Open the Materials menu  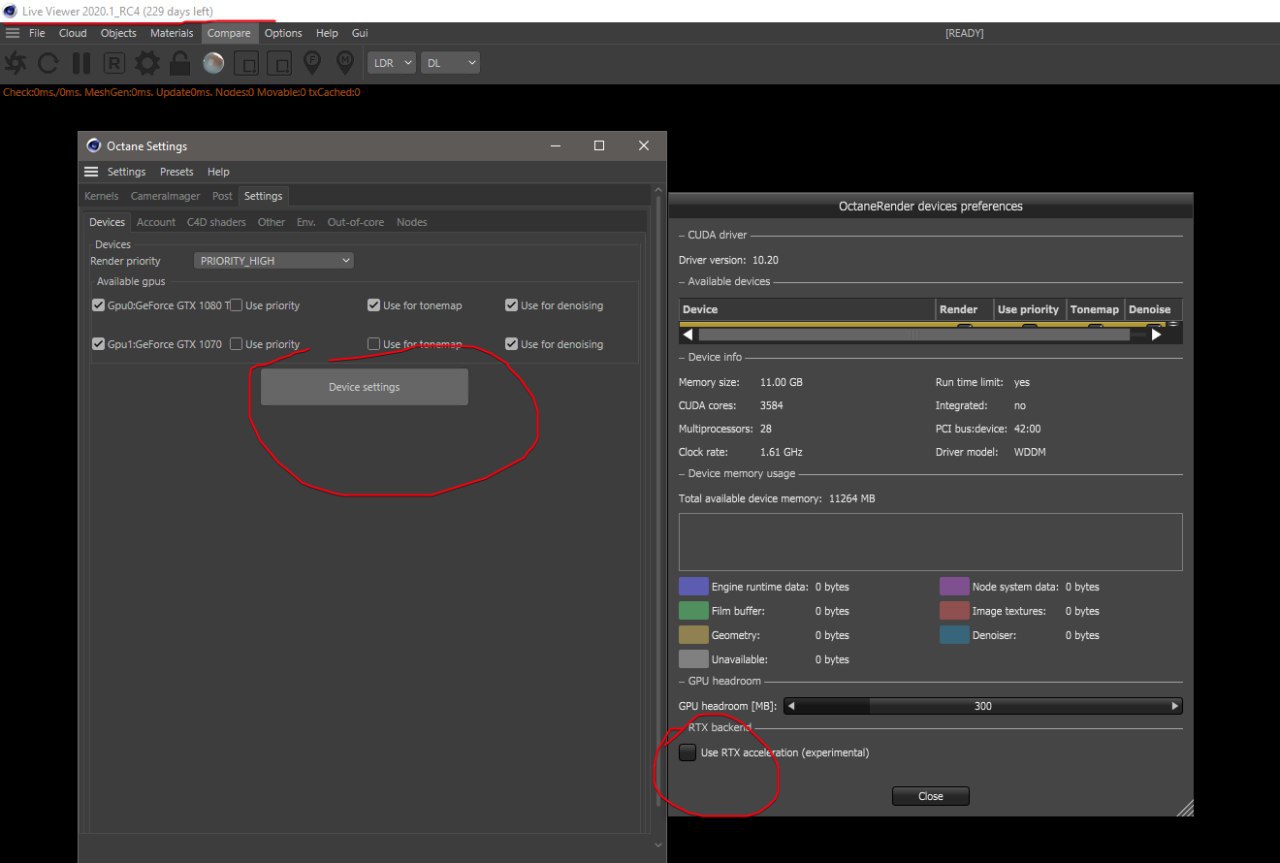pyautogui.click(x=172, y=33)
